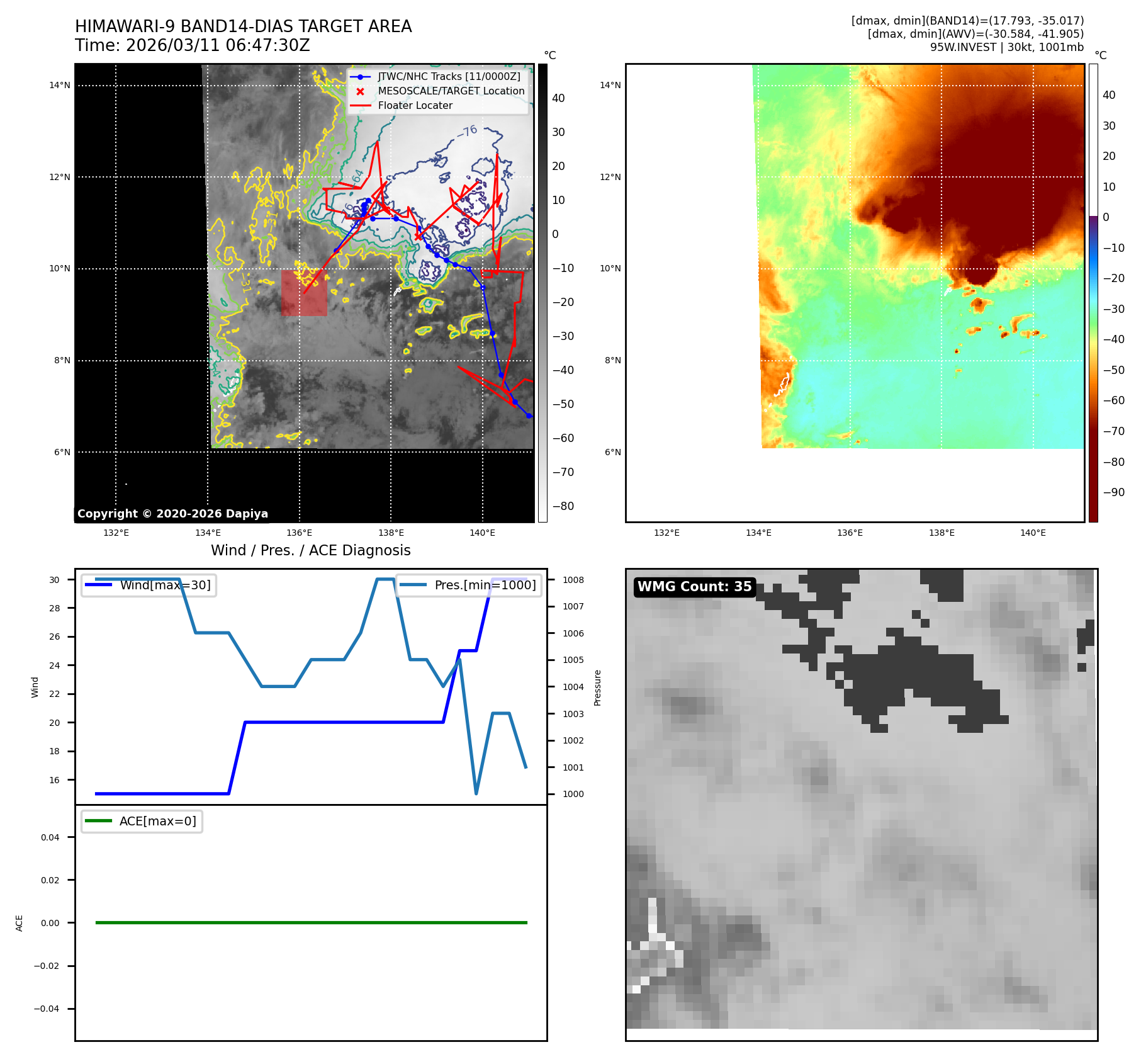Click the blue Wind legend line sample
Viewport: 1141px width, 1064px height.
click(x=98, y=585)
